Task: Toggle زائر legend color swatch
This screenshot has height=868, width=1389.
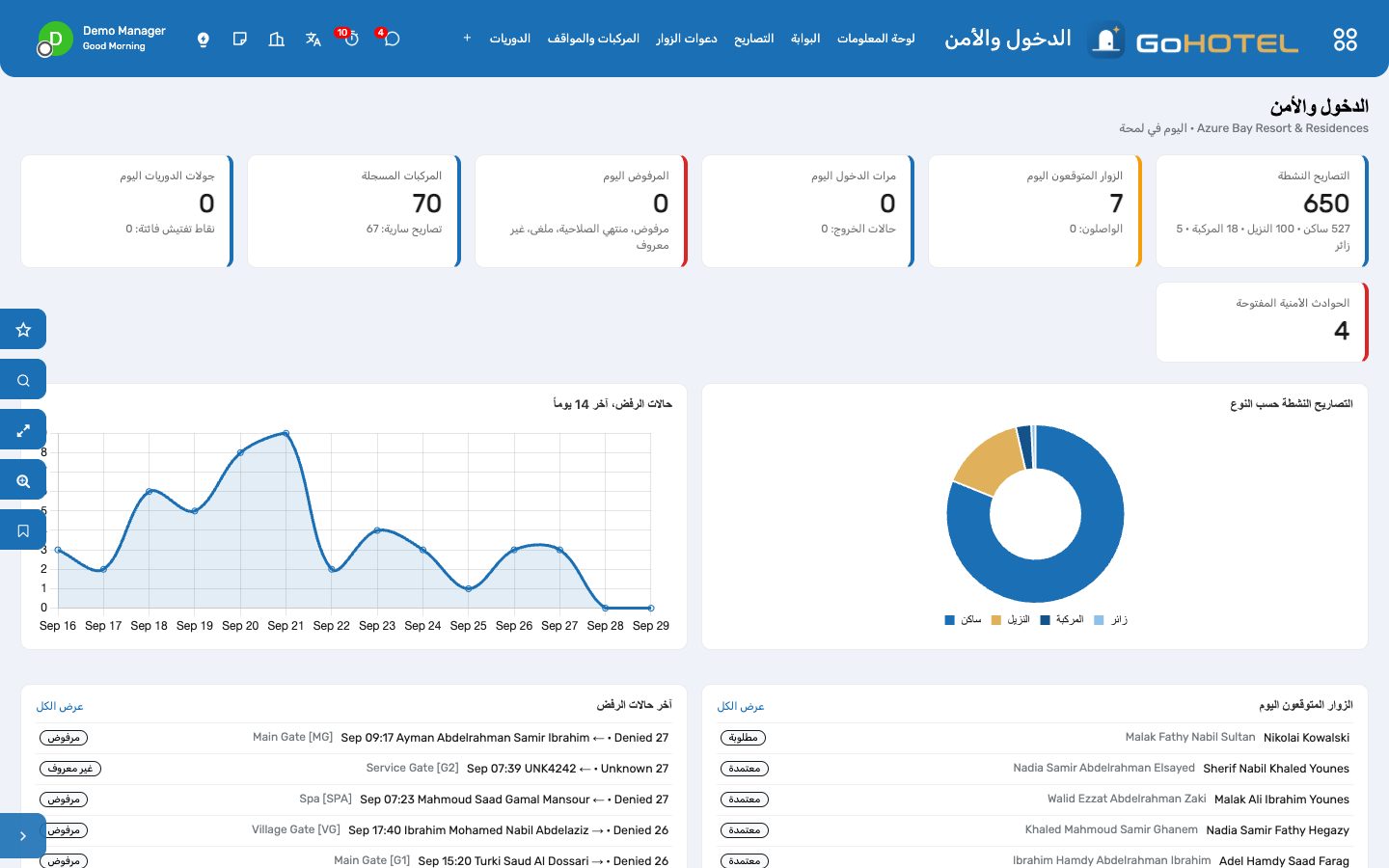Action: pos(1099,620)
